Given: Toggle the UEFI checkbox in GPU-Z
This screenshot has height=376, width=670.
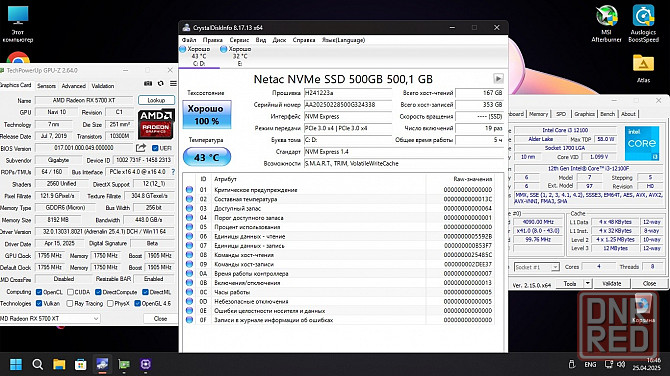Looking at the screenshot, I should 155,148.
